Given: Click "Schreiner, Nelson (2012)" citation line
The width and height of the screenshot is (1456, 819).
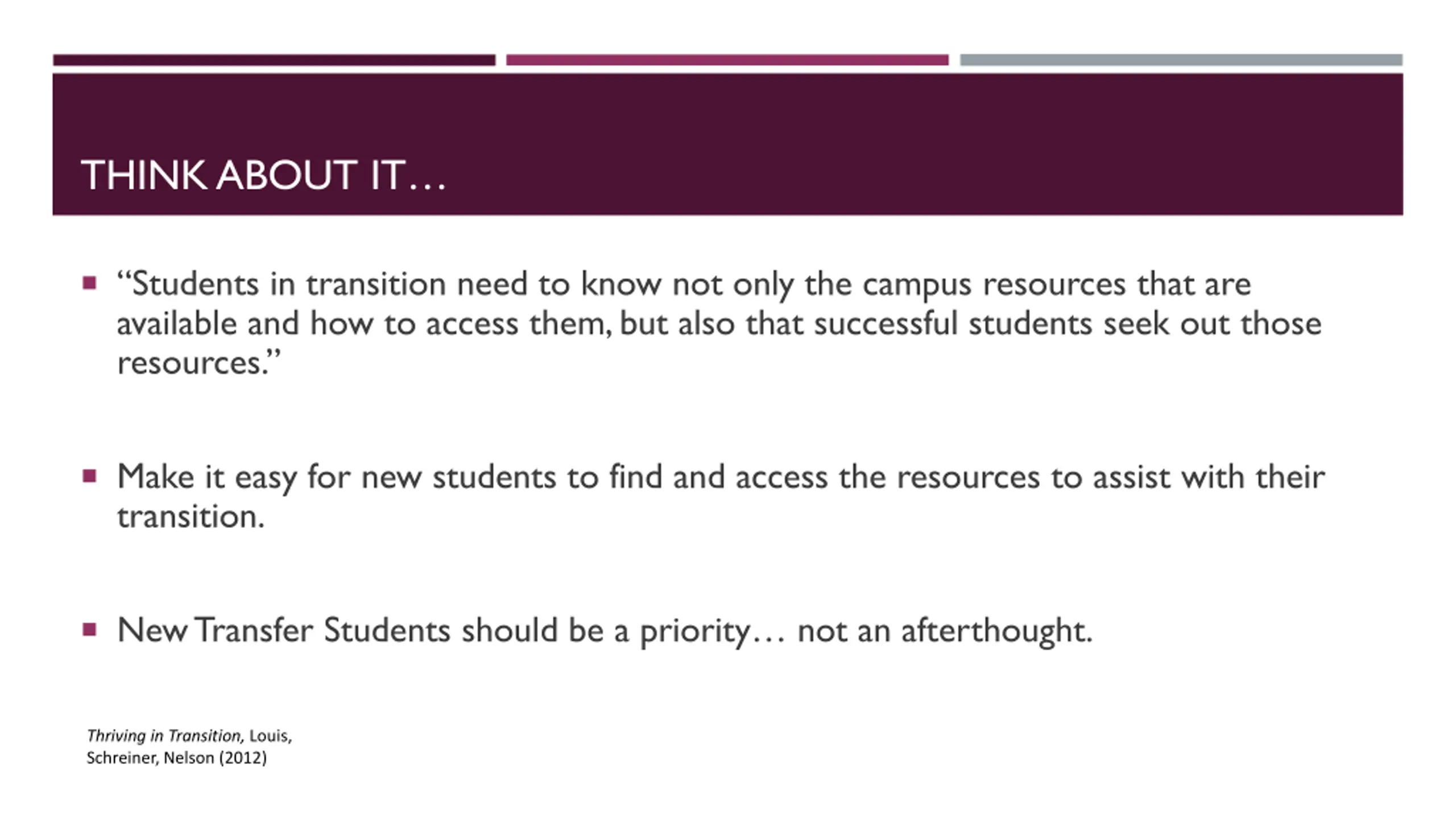Looking at the screenshot, I should tap(176, 758).
